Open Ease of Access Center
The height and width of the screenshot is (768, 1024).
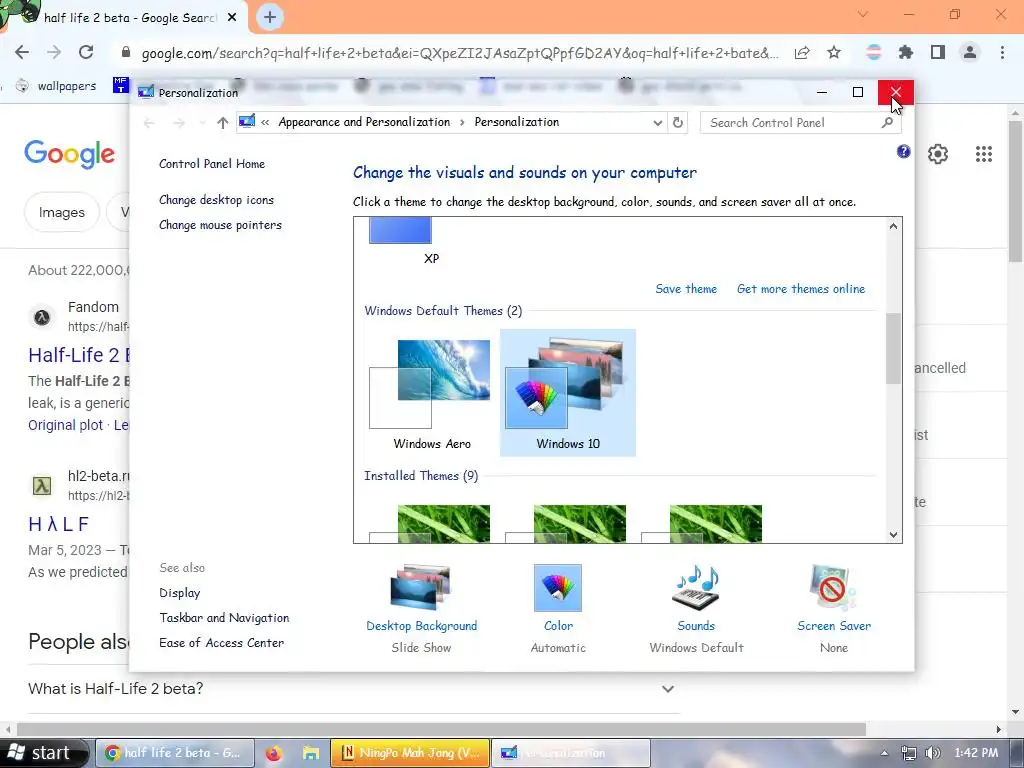click(221, 643)
